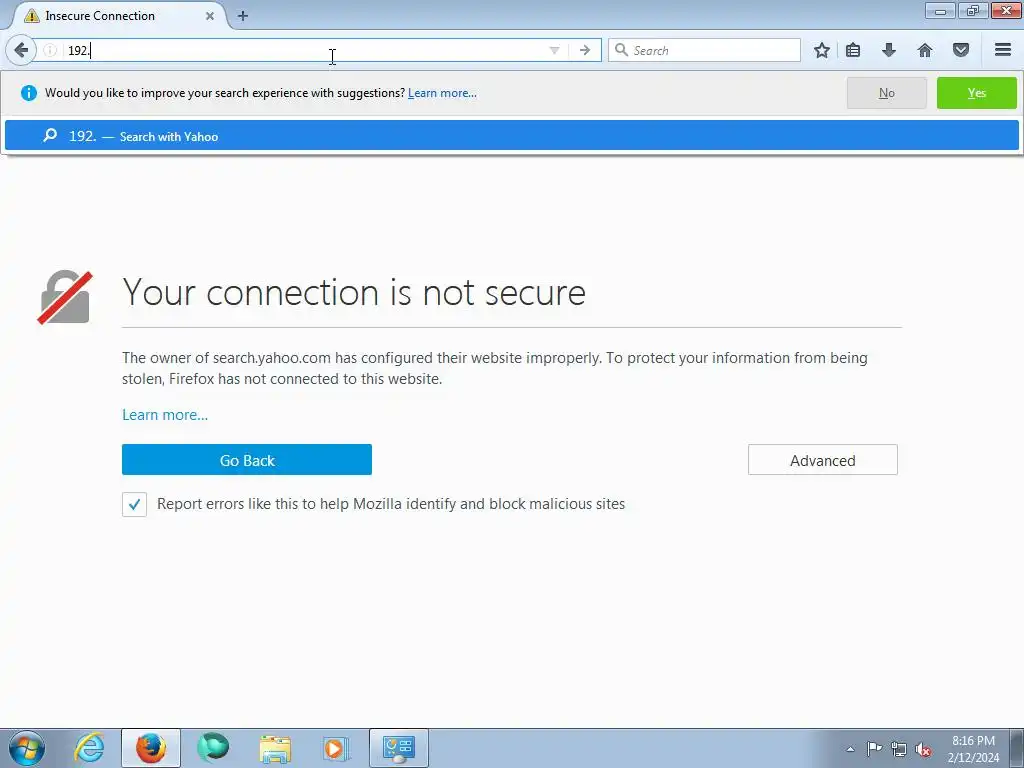Click muted volume tray icon
The width and height of the screenshot is (1024, 768).
923,749
